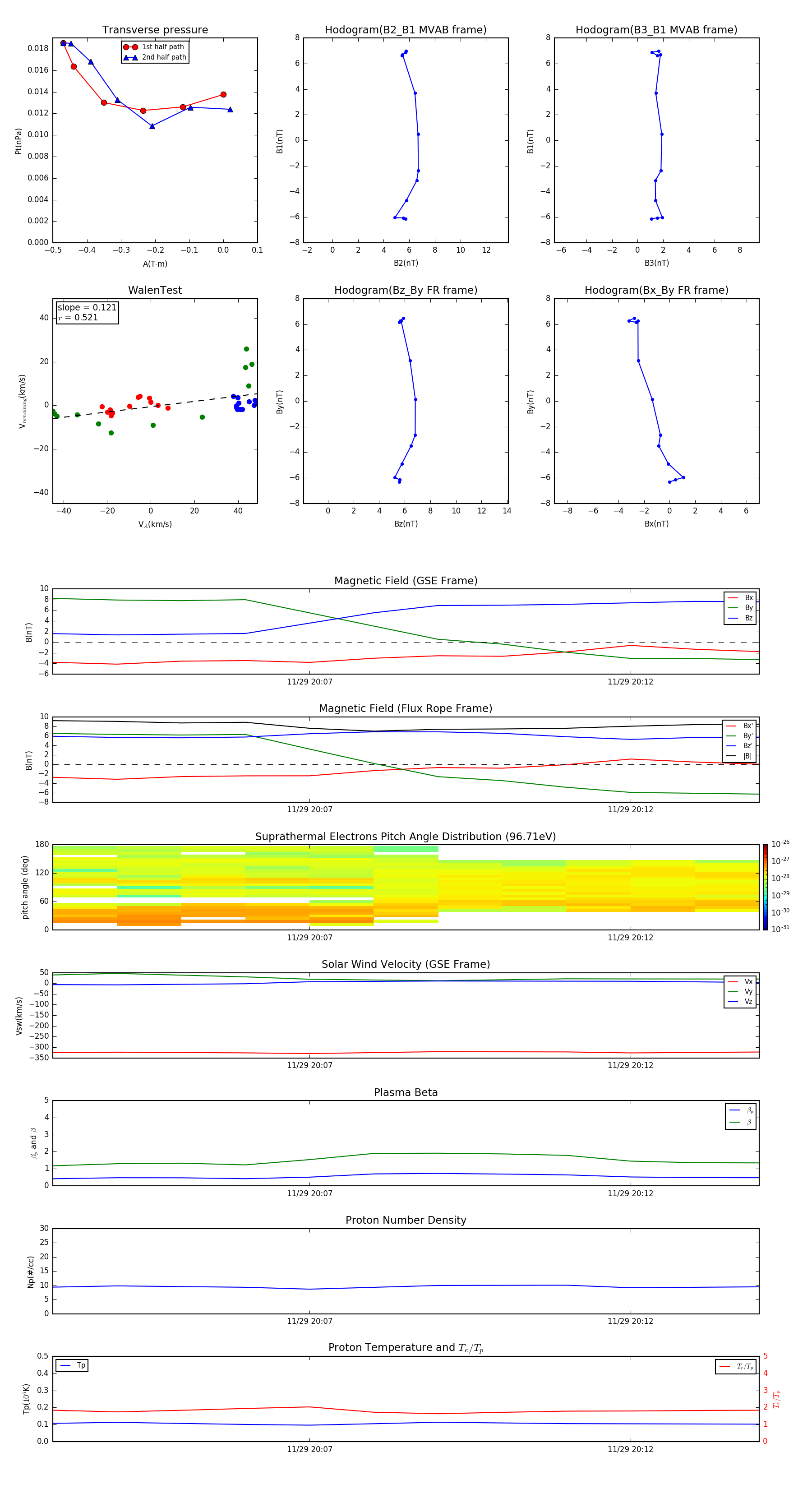Click the 'Proton Number Density' title
Image resolution: width=812 pixels, height=1489 pixels.
click(x=406, y=1220)
